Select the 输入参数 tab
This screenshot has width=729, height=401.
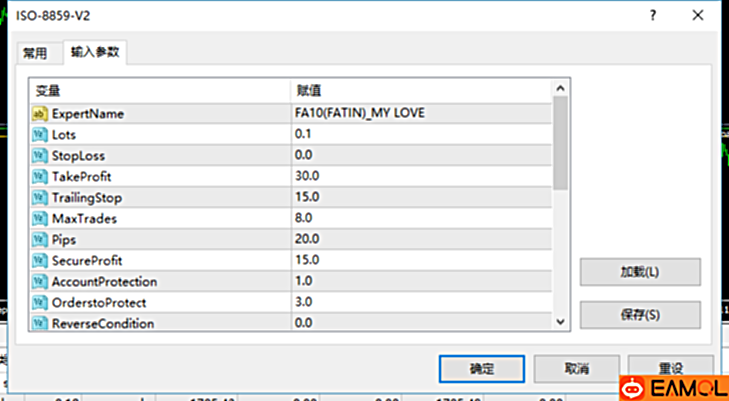[95, 52]
